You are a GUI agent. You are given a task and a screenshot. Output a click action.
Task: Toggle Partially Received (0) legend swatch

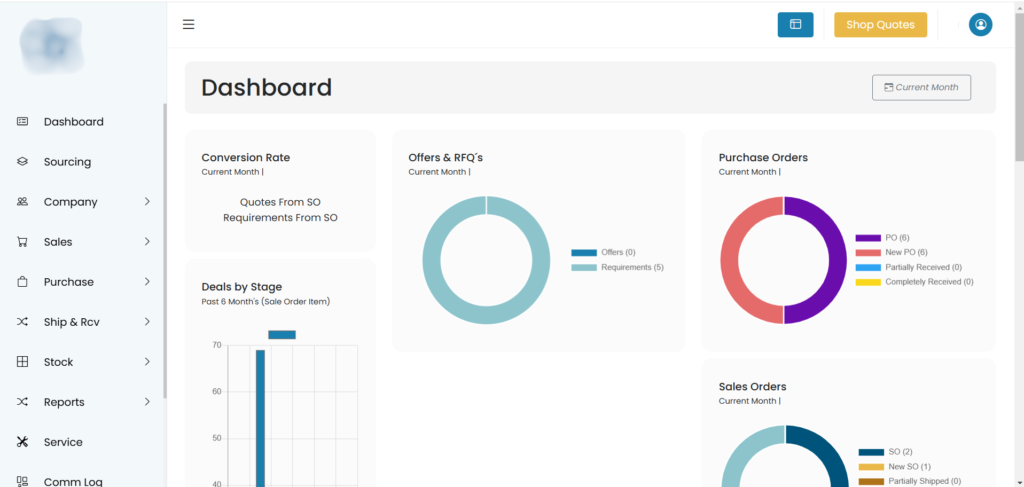point(868,268)
